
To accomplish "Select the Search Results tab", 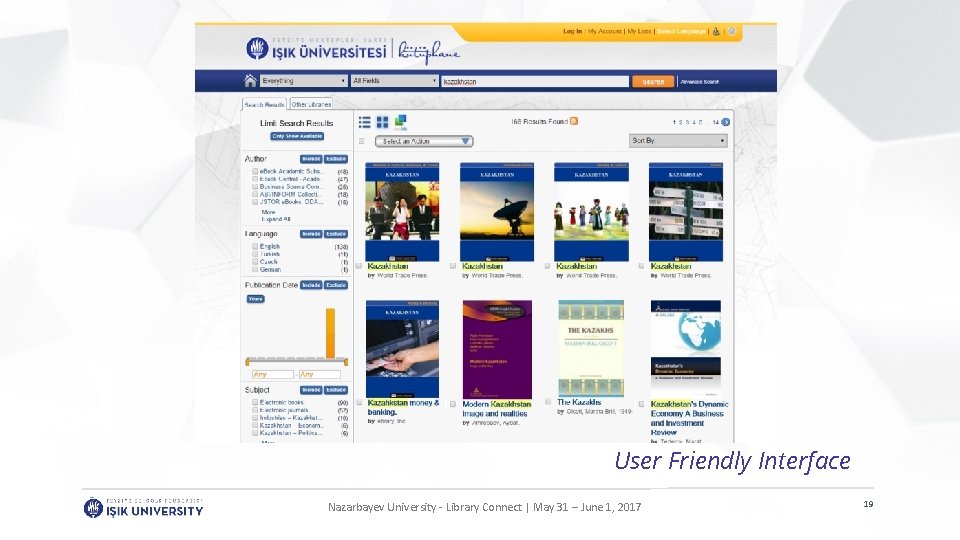I will 264,105.
